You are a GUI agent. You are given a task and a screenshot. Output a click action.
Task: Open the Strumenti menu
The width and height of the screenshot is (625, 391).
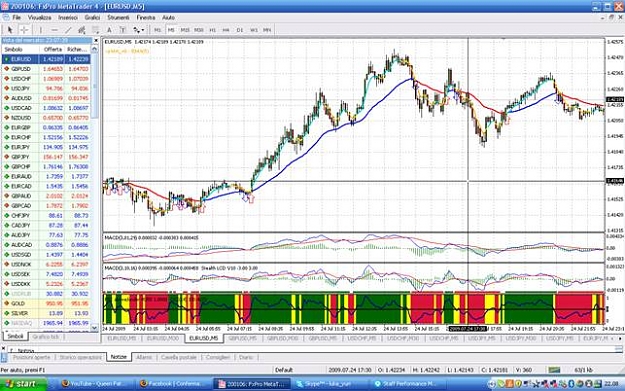pos(118,18)
